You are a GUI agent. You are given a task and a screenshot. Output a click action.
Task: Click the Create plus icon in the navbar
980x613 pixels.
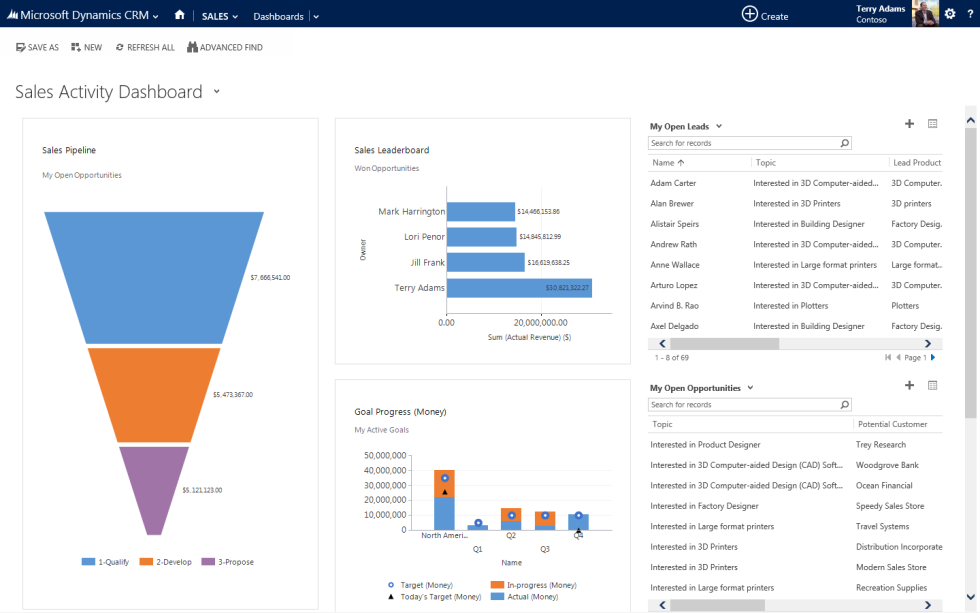coord(749,14)
